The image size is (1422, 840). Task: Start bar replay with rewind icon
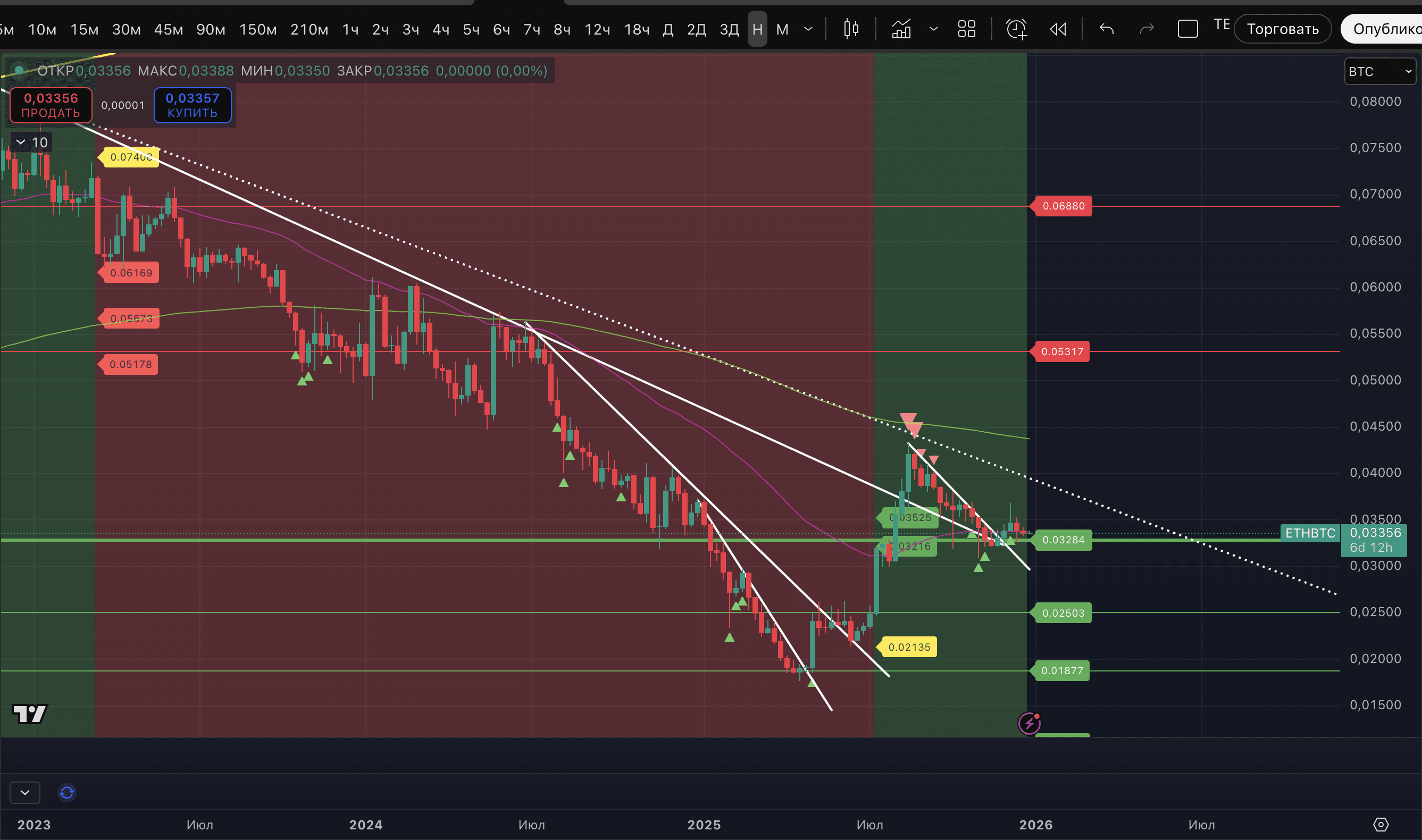1057,29
